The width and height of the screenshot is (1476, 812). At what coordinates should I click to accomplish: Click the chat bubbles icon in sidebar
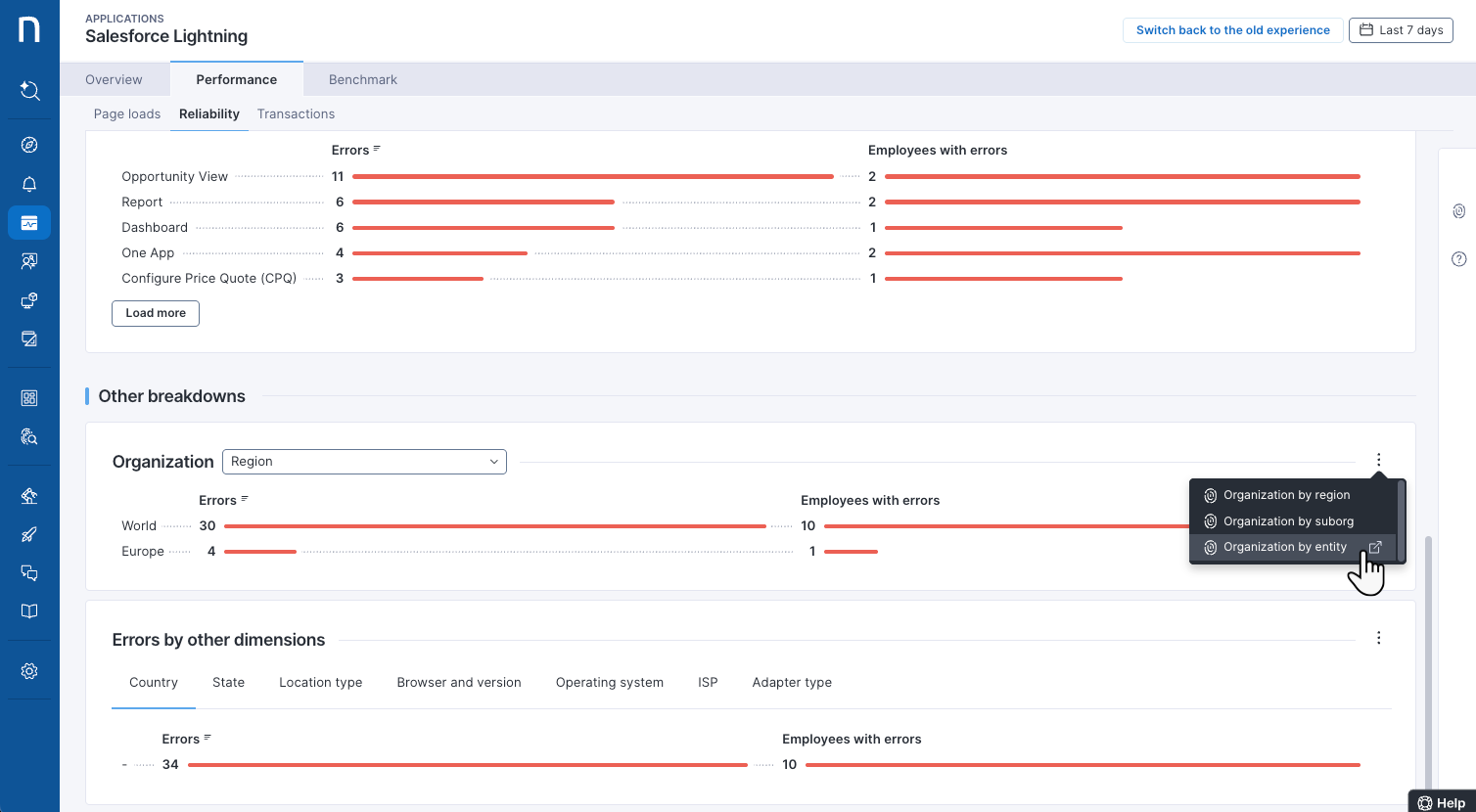click(29, 573)
